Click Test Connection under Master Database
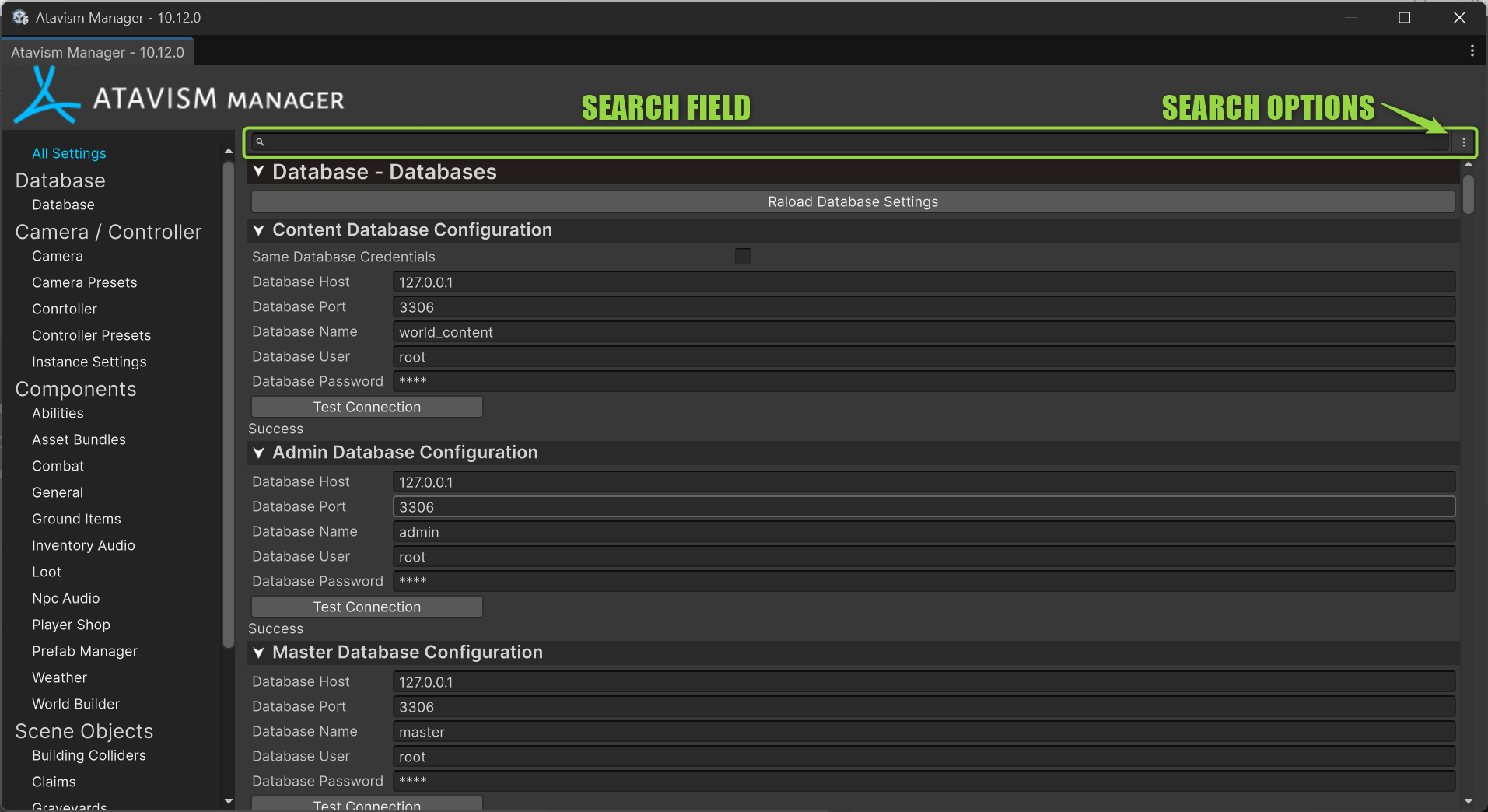The width and height of the screenshot is (1488, 812). 367,804
